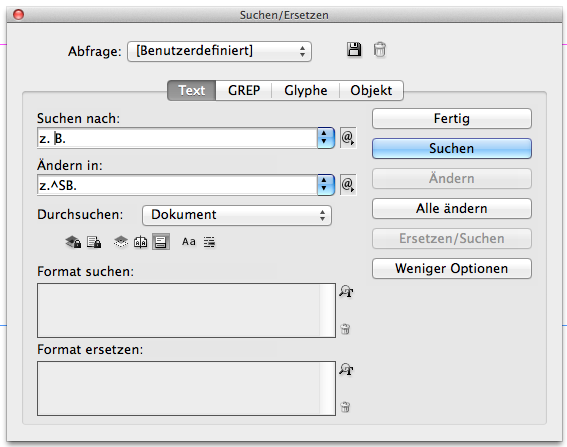This screenshot has height=447, width=567.
Task: Click inside the Format ersetzen box
Action: (186, 388)
